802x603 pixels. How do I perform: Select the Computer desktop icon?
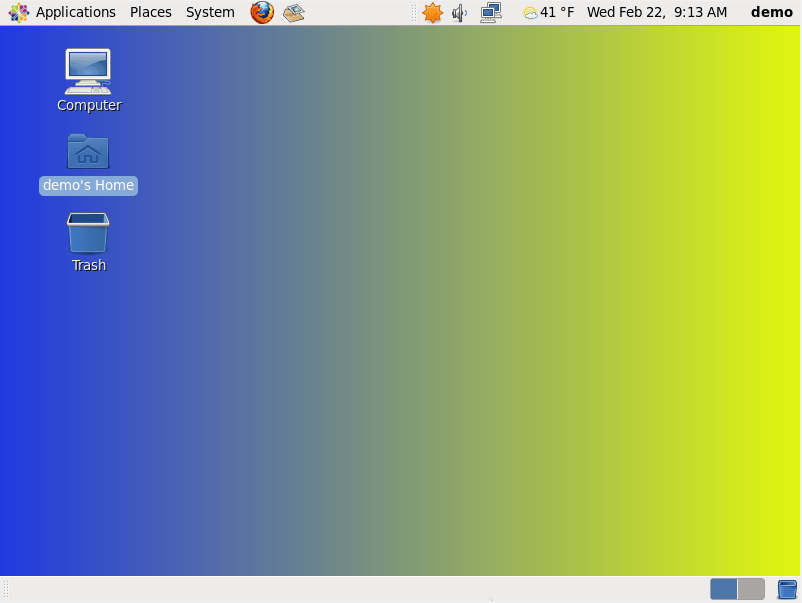click(x=88, y=71)
